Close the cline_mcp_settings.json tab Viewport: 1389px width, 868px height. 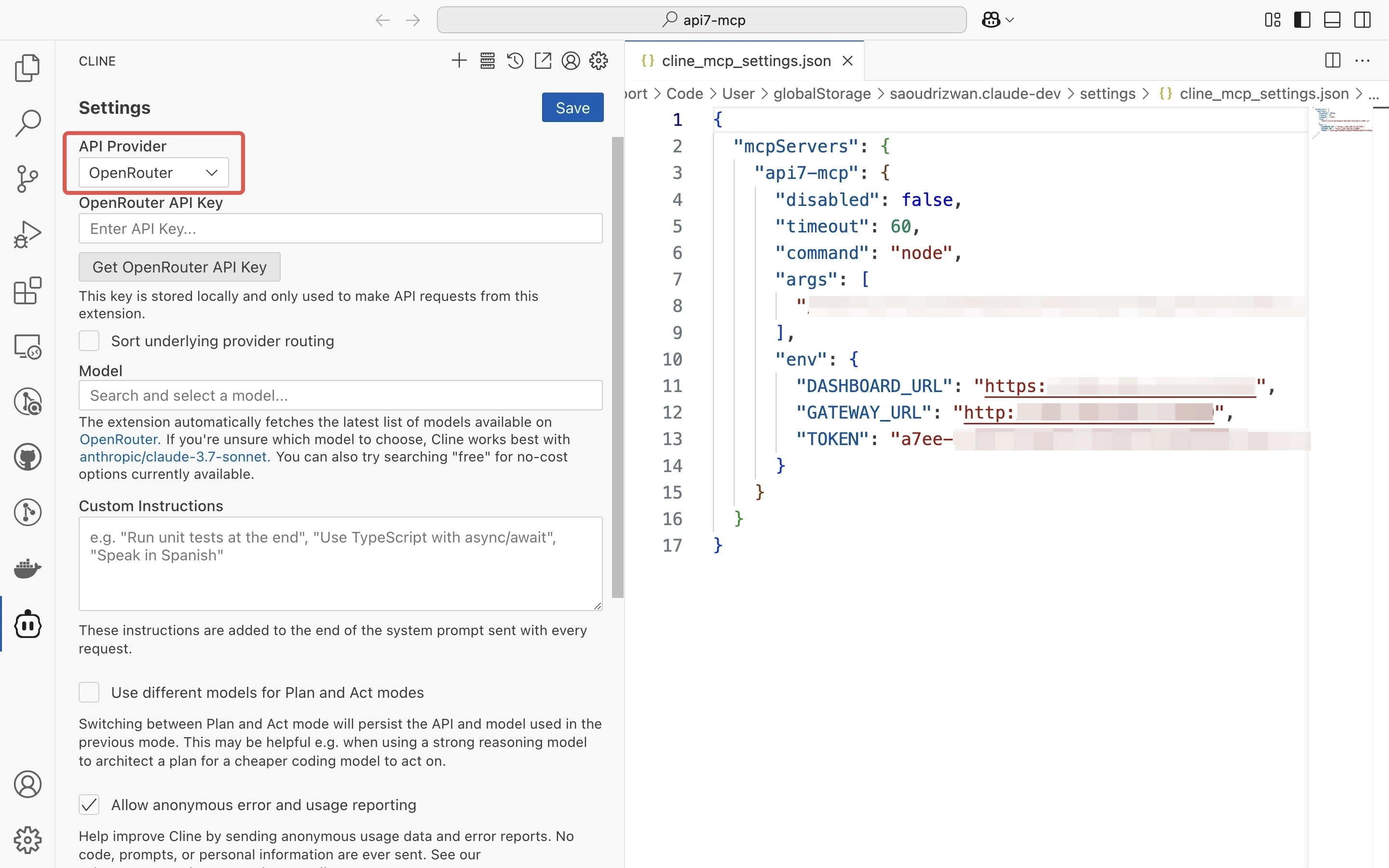(848, 61)
